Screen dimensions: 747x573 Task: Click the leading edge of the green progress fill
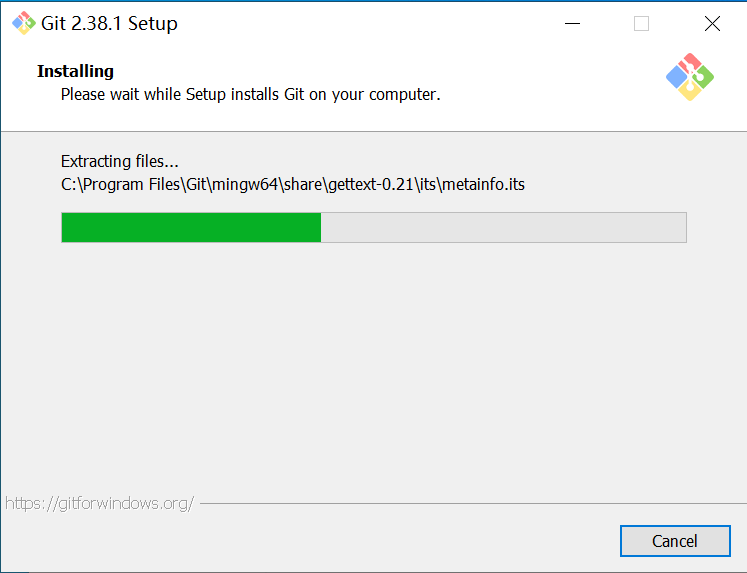319,227
